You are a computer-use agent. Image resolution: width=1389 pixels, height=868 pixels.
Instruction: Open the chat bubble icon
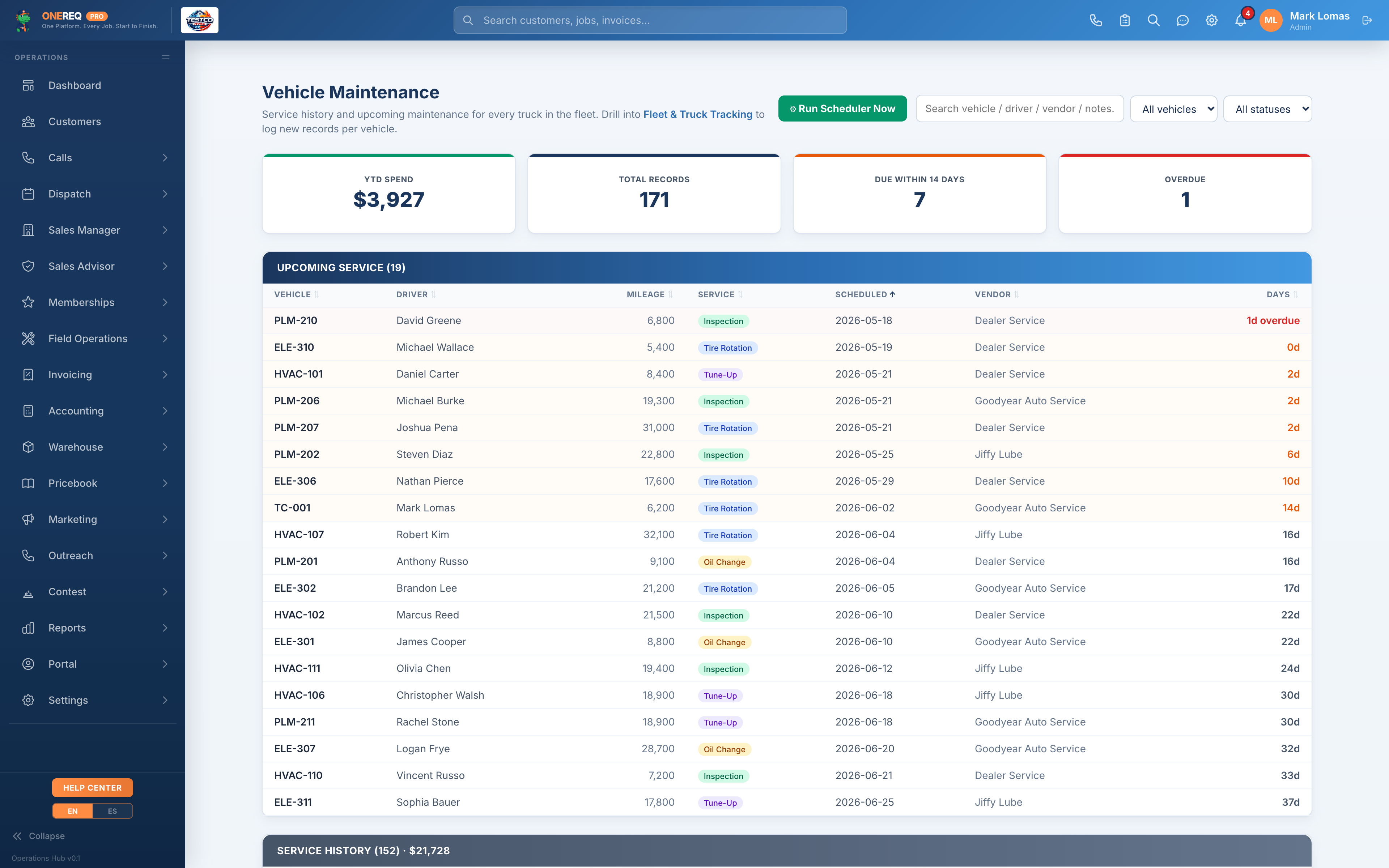(1182, 21)
